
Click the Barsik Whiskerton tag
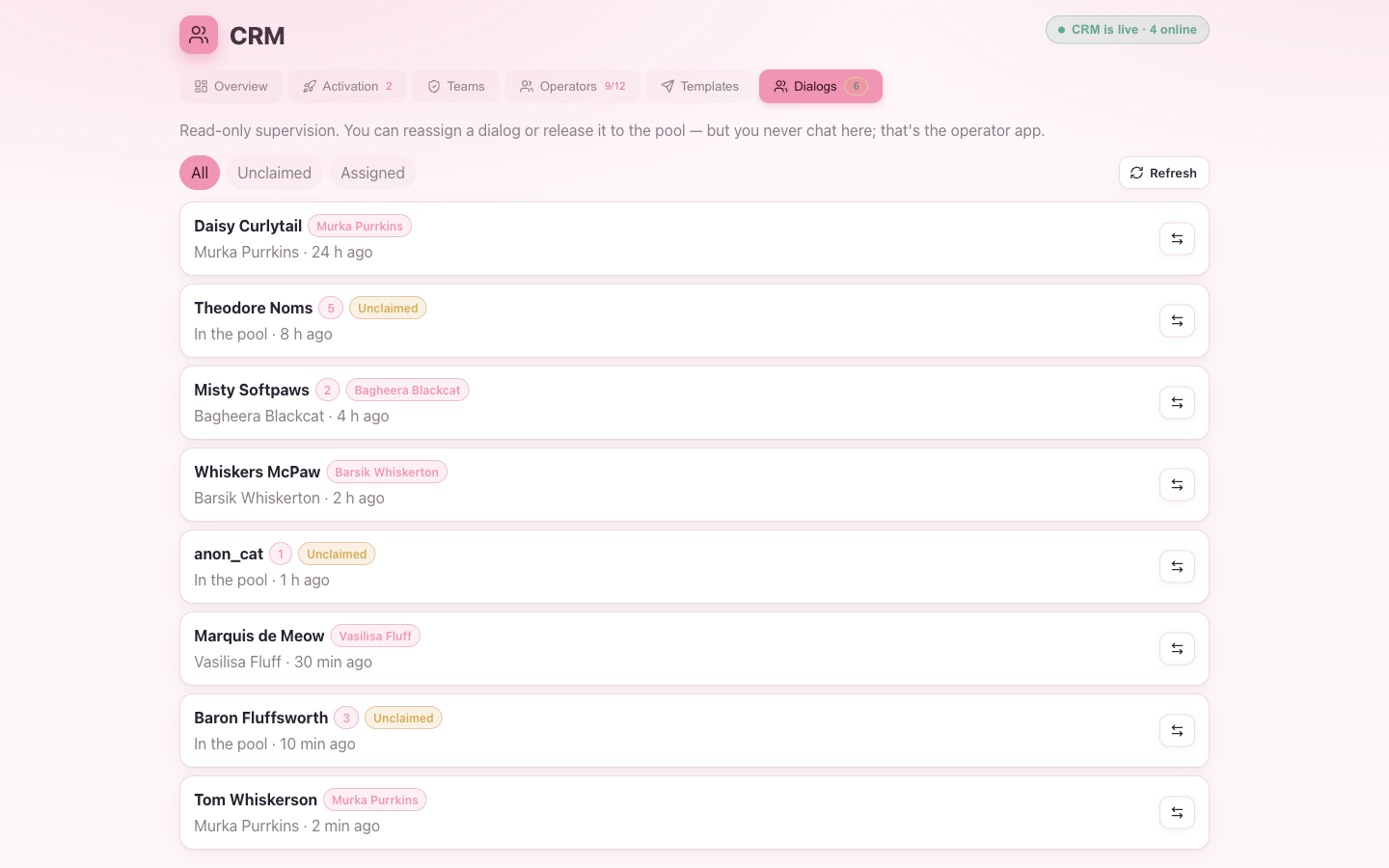tap(387, 472)
